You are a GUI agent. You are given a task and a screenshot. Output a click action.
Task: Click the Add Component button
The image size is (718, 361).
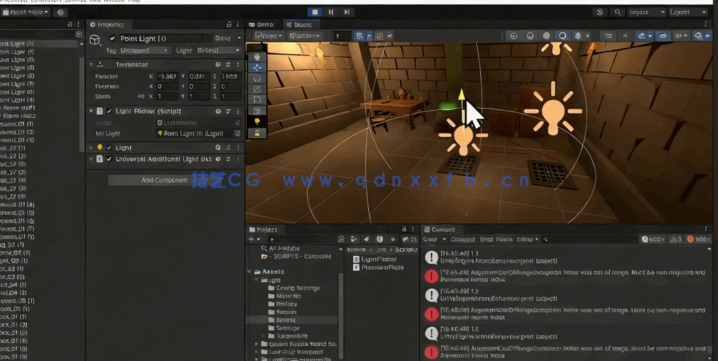tap(164, 180)
